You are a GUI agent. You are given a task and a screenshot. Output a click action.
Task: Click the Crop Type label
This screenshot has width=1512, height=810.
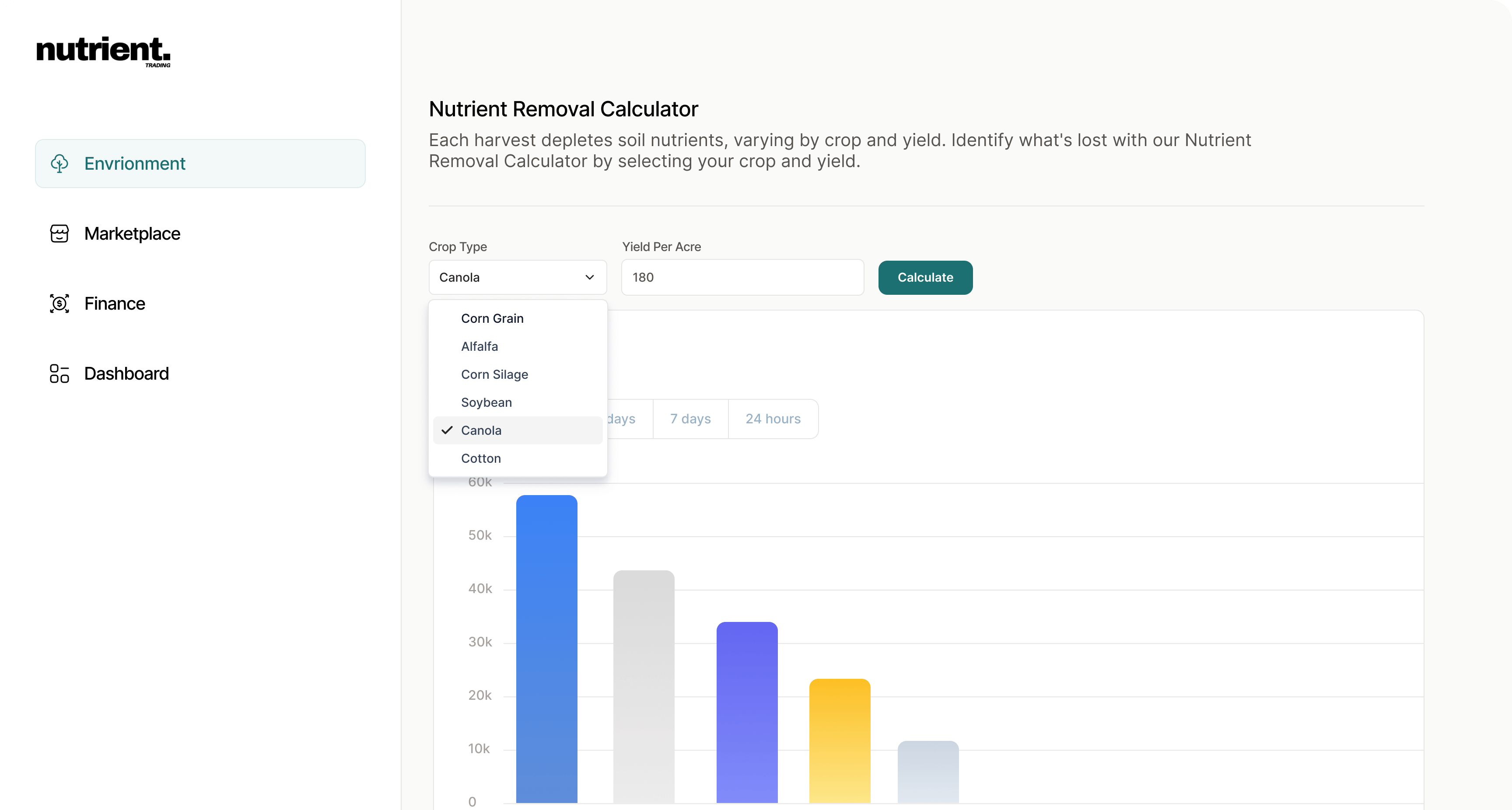point(458,247)
